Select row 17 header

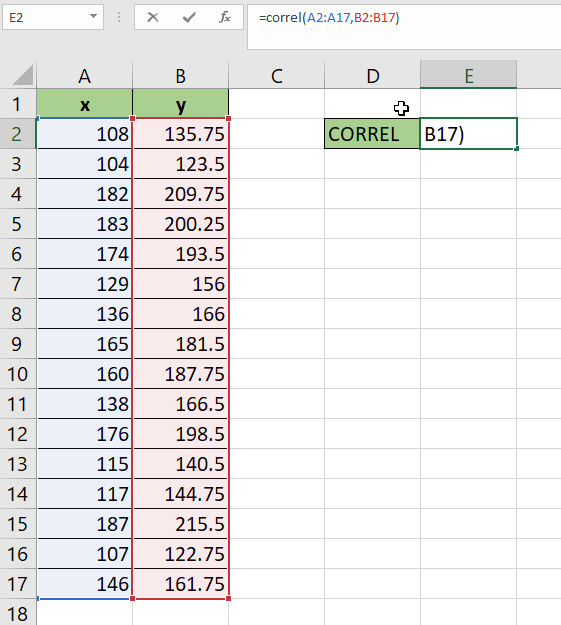click(x=18, y=584)
